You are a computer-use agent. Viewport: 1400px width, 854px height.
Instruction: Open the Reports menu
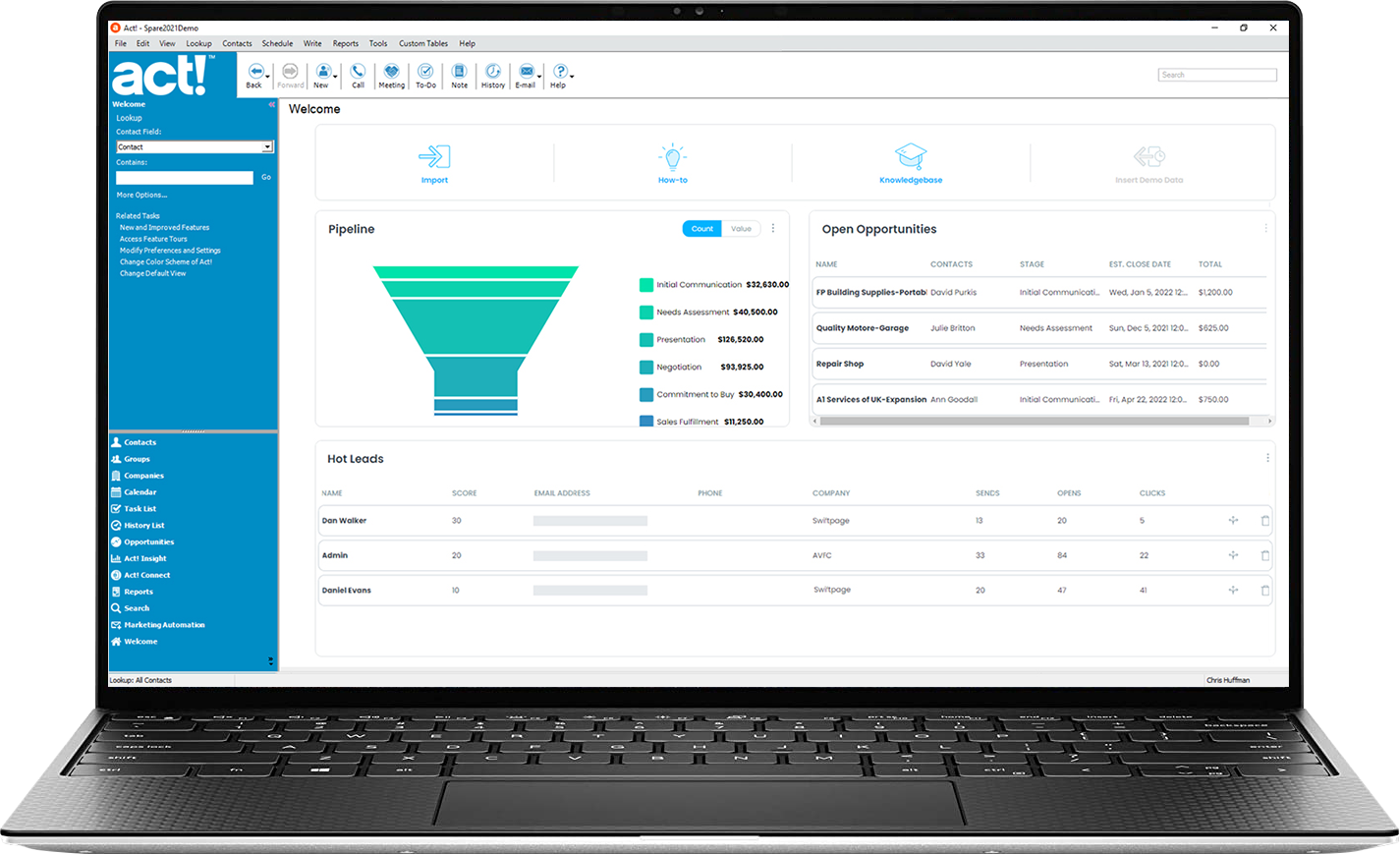(x=346, y=43)
